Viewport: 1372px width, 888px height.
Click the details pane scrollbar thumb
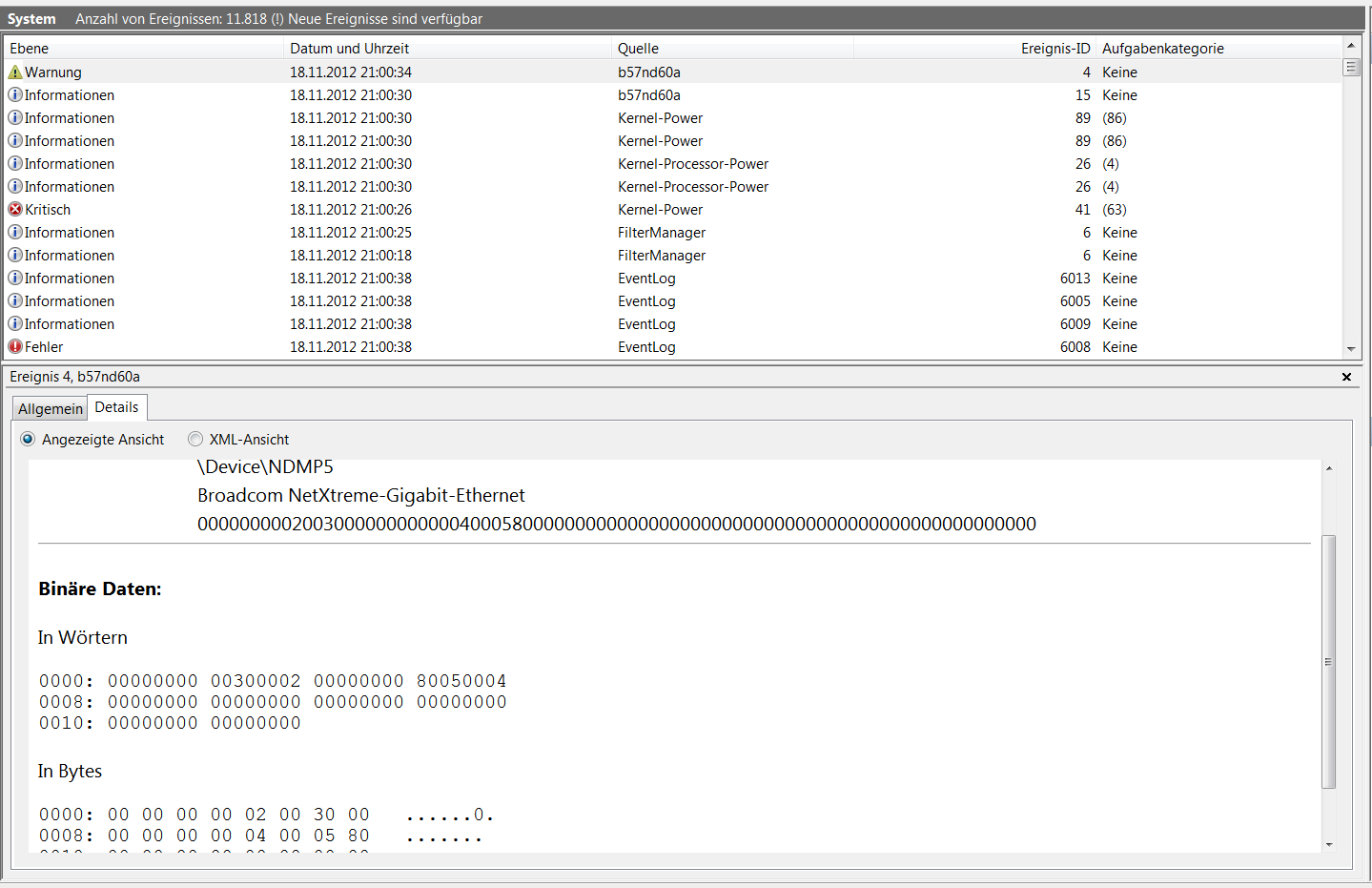pyautogui.click(x=1329, y=662)
